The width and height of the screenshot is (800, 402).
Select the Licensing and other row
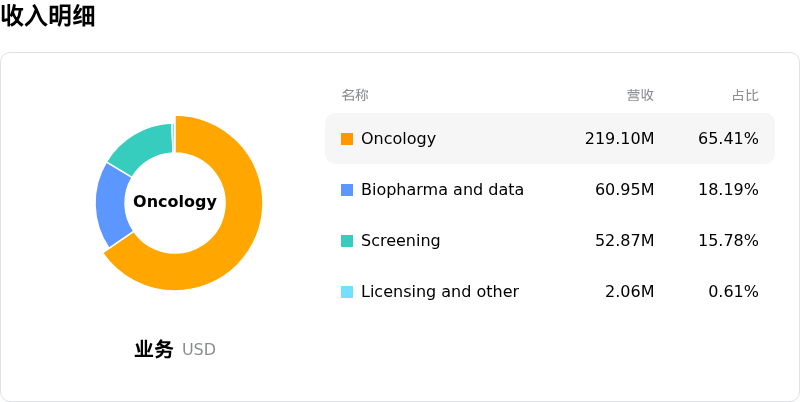[550, 292]
